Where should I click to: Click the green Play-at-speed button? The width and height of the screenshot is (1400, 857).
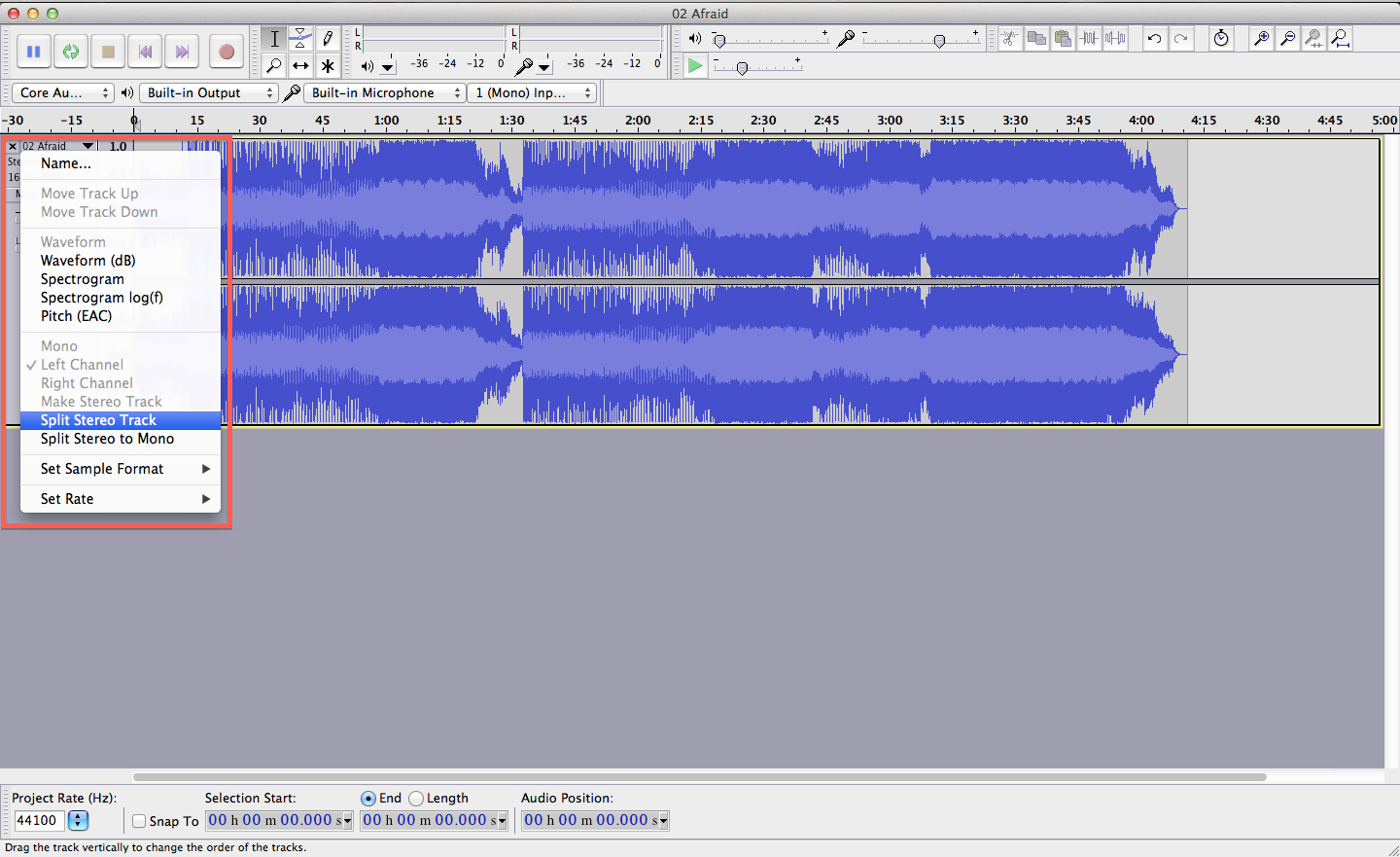(x=695, y=66)
